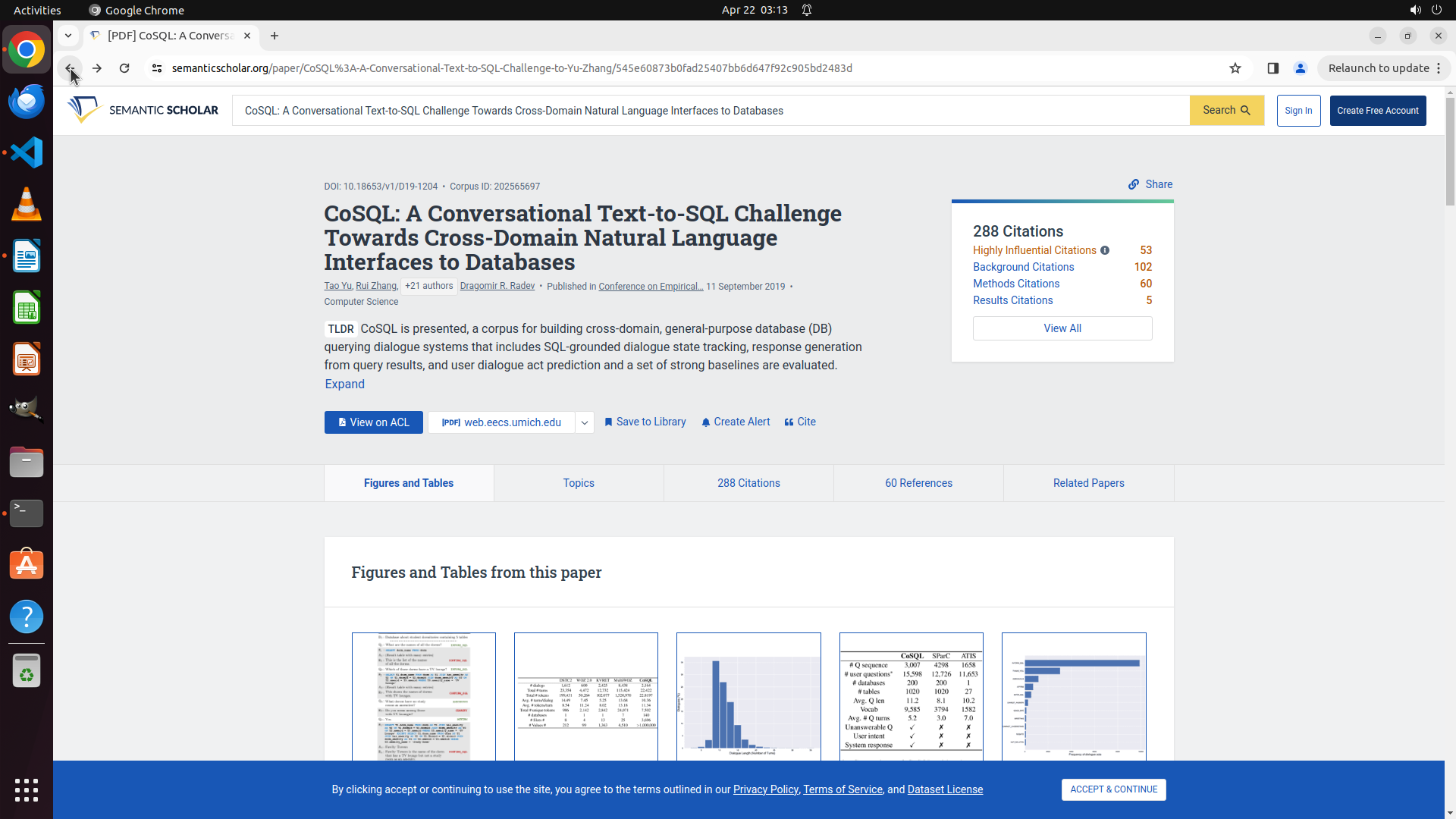Viewport: 1456px width, 819px height.
Task: Open the Chrome tab search dropdown
Action: coord(68,36)
